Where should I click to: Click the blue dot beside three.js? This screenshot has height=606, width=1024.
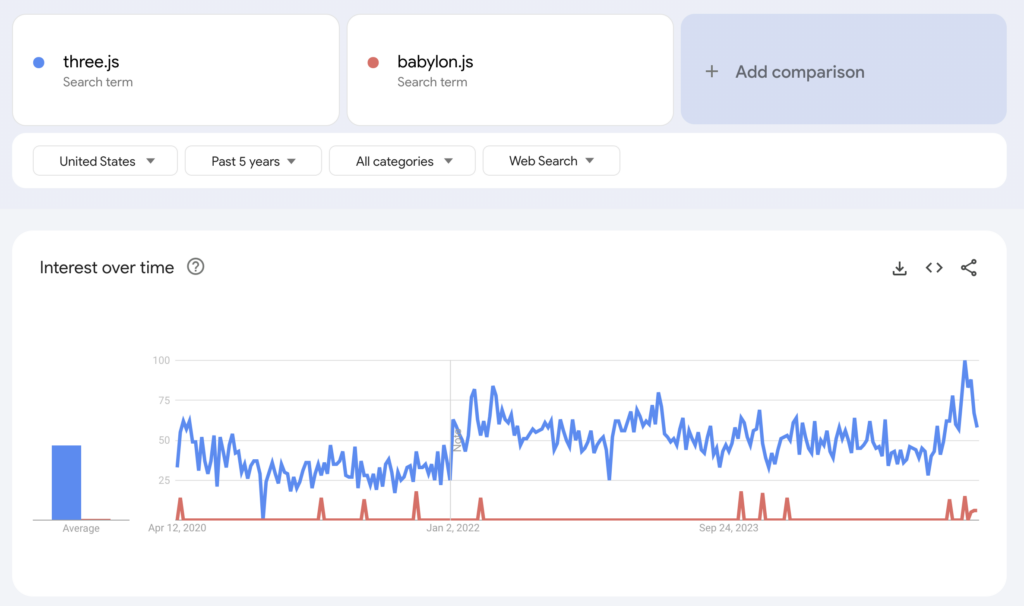(x=38, y=62)
